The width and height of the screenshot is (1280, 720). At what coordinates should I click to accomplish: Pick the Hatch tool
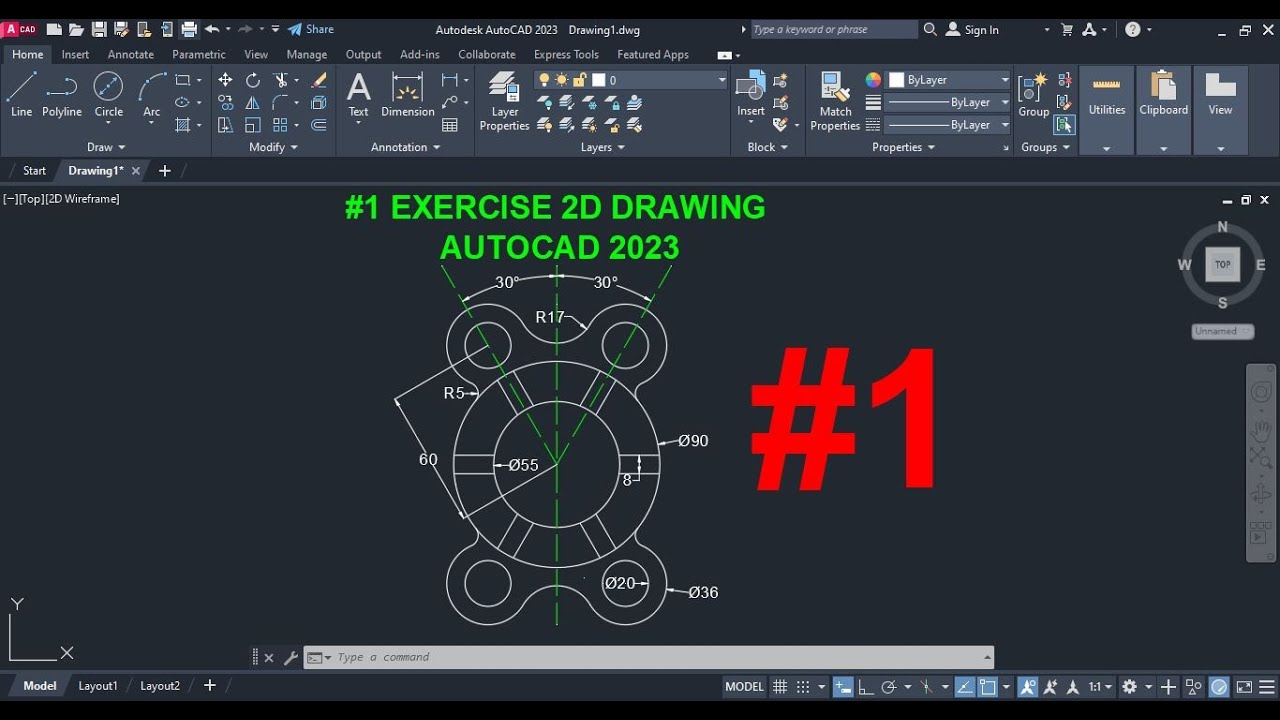click(183, 125)
